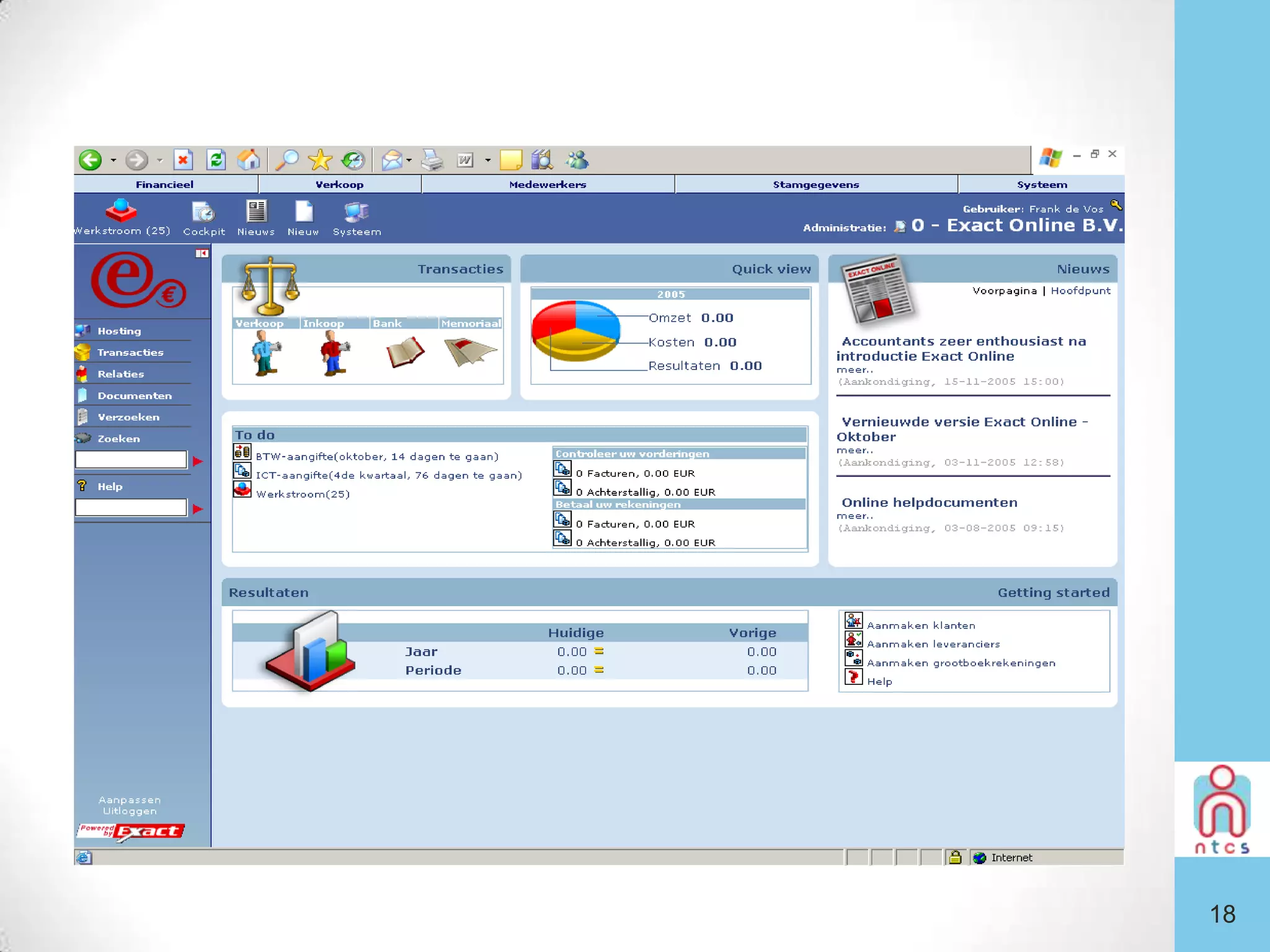The height and width of the screenshot is (952, 1270).
Task: Open the Cockpit icon
Action: [203, 213]
